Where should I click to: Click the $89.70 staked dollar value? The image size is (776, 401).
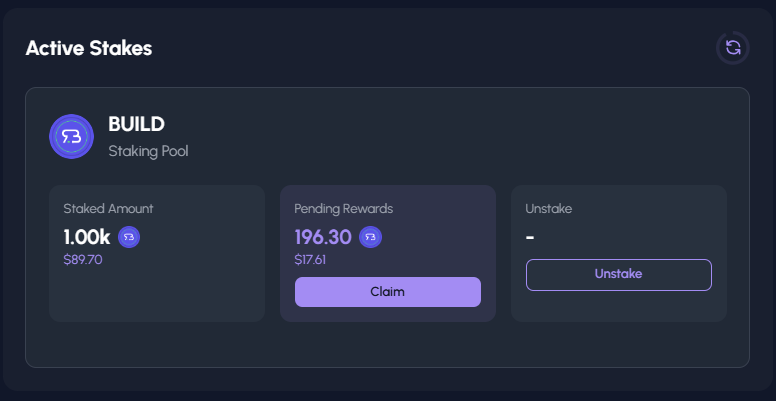(x=83, y=260)
